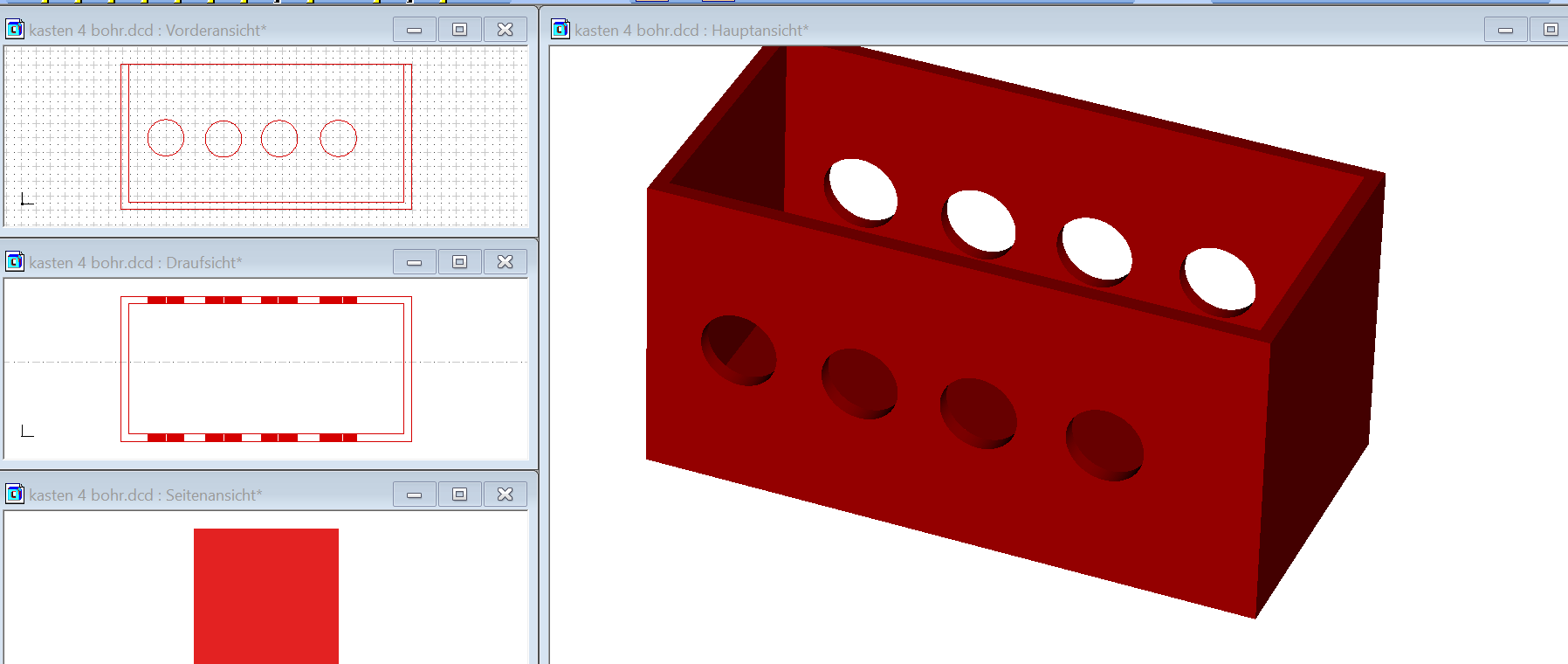The width and height of the screenshot is (1568, 664).
Task: Minimize the Seitenansicht view window
Action: 415,495
